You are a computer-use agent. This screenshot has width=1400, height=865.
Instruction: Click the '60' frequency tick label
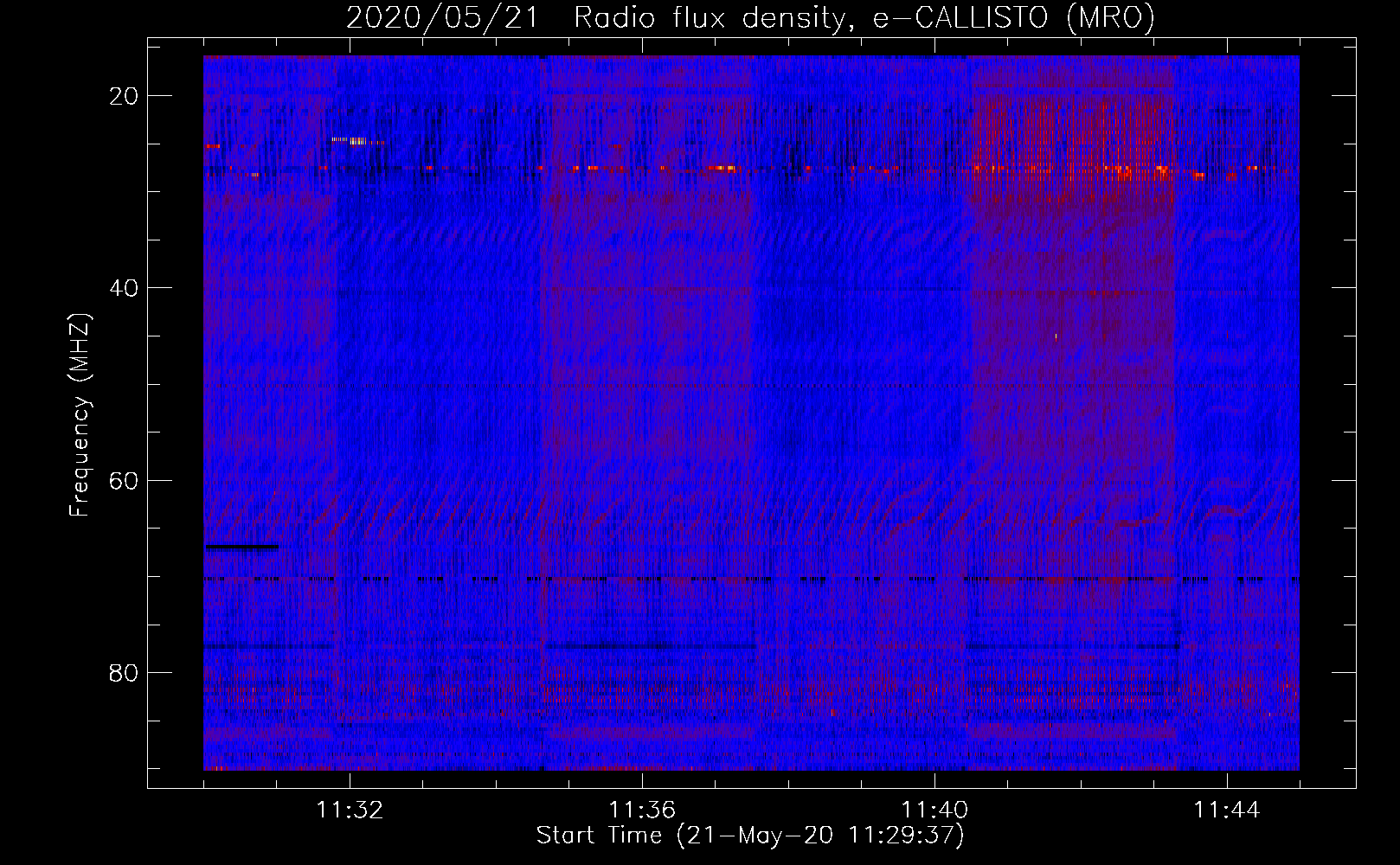pos(124,480)
